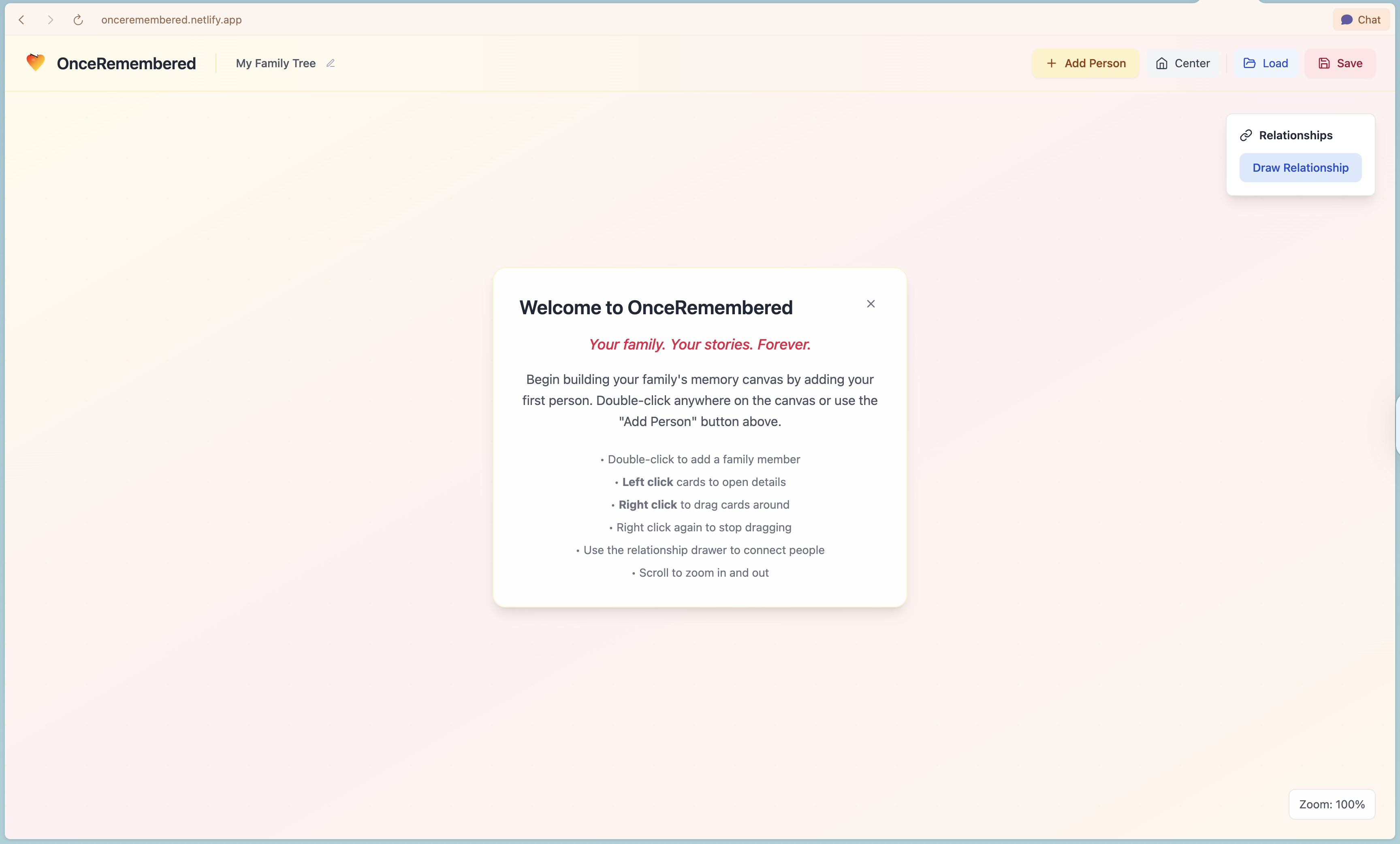Click the floppy disk icon on Save

click(1324, 63)
